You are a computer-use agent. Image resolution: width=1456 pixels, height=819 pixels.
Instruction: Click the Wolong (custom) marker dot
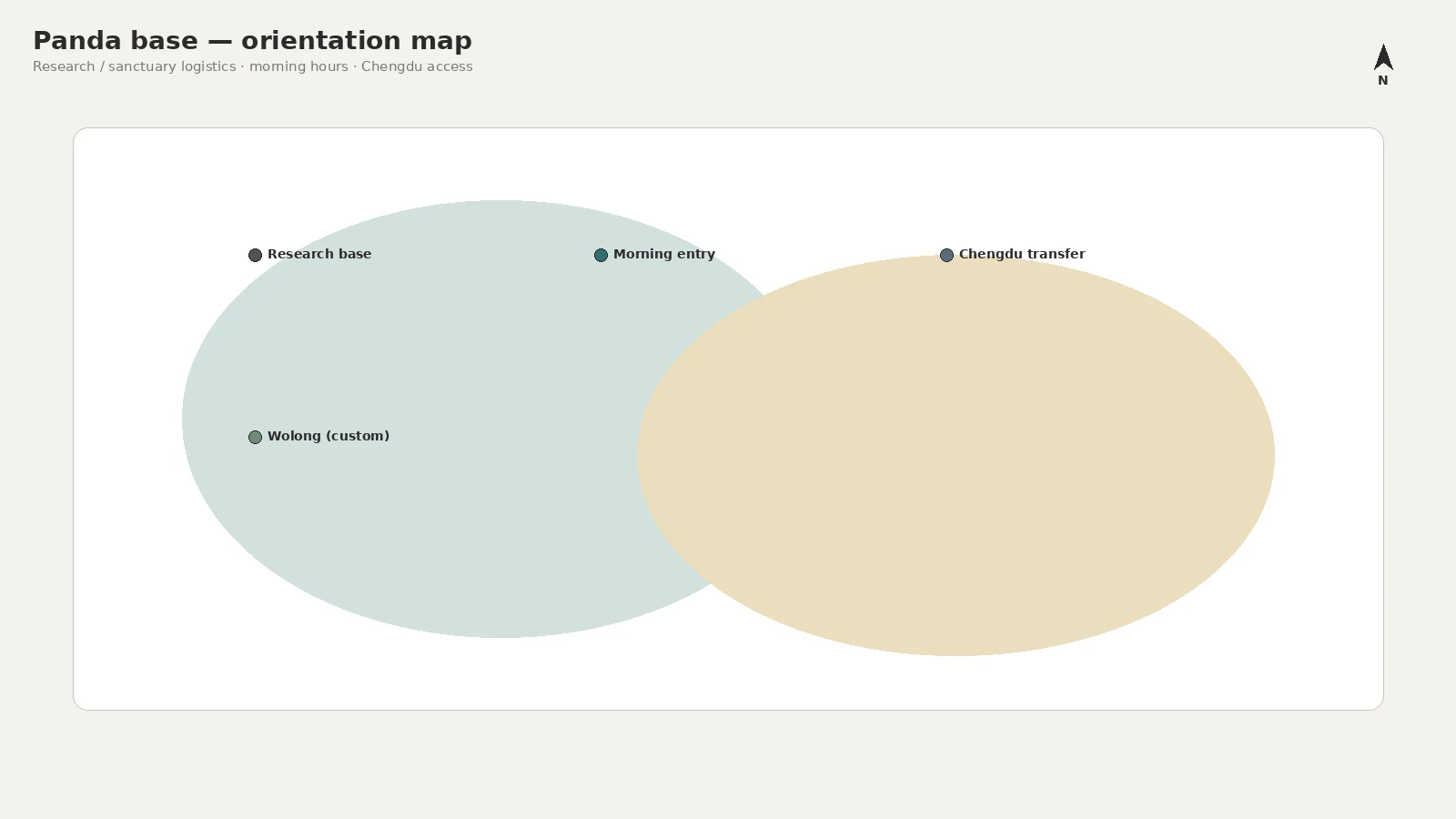point(255,437)
